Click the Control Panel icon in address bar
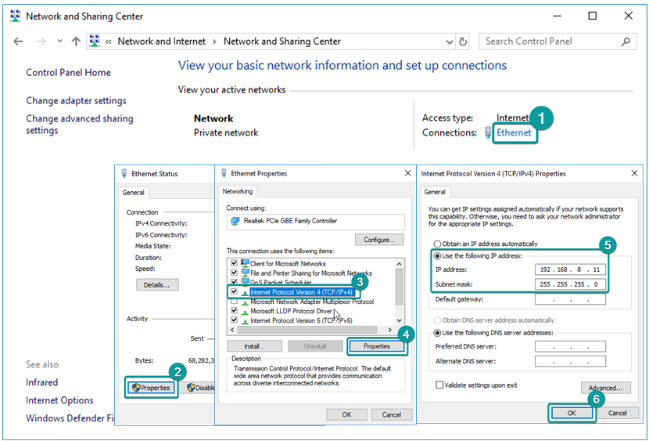Screen dimensions: 650x441 (x=95, y=41)
